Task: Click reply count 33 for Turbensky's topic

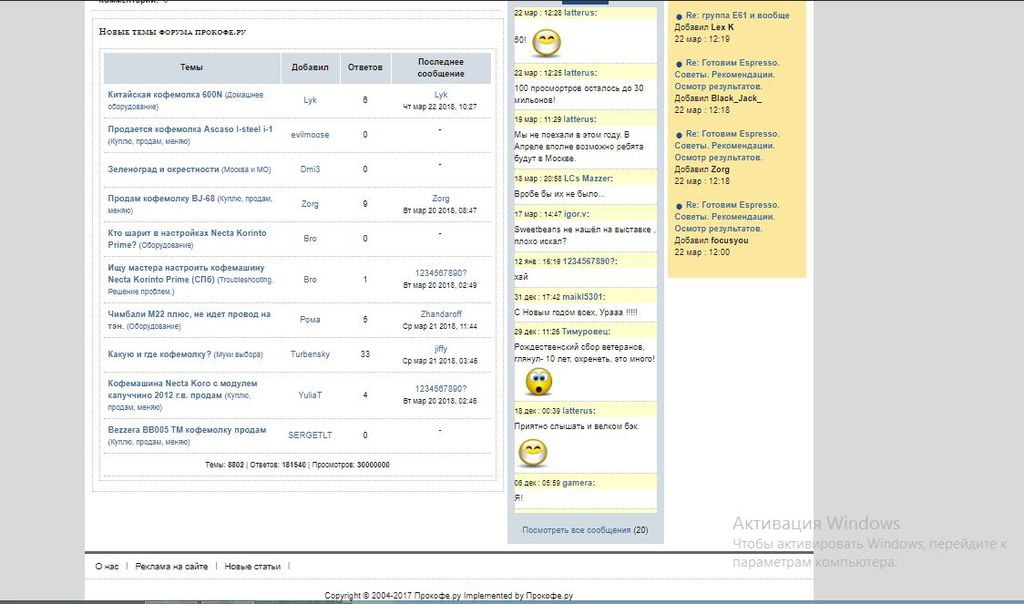Action: (365, 354)
